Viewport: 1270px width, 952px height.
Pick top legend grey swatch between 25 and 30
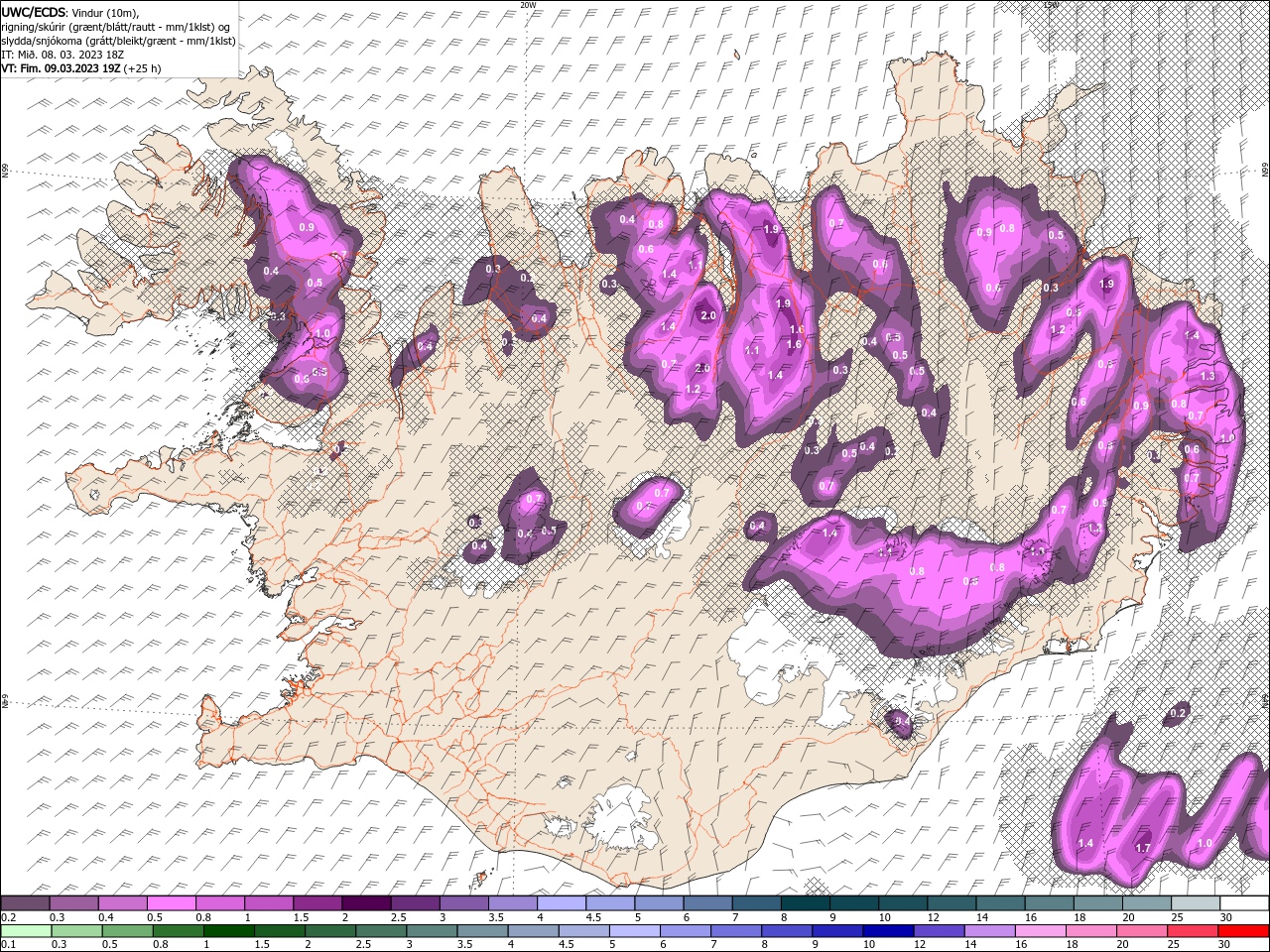point(1196,902)
